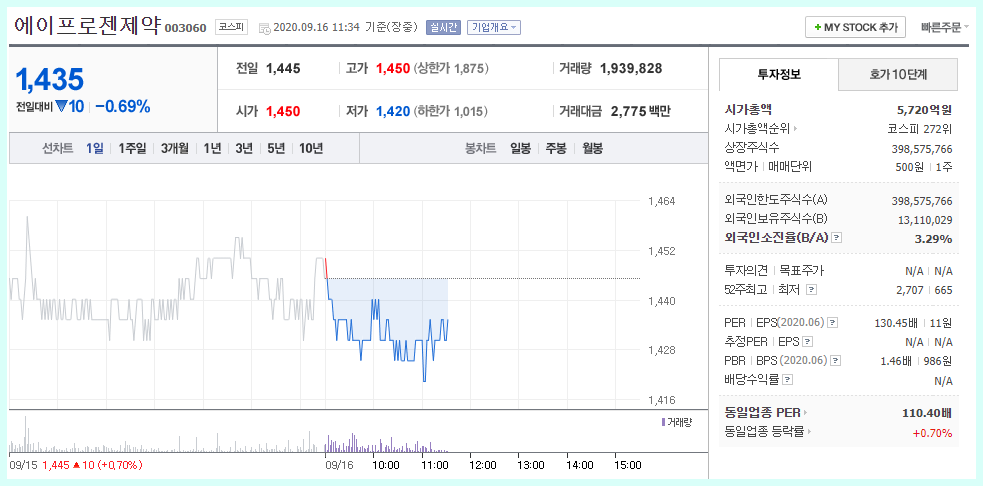The image size is (983, 486).
Task: Select the 5년 line chart period
Action: pyautogui.click(x=276, y=149)
